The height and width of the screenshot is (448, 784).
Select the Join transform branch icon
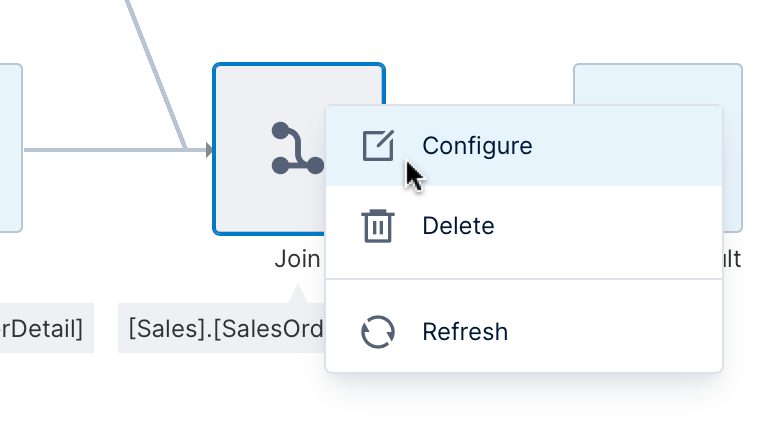(298, 148)
